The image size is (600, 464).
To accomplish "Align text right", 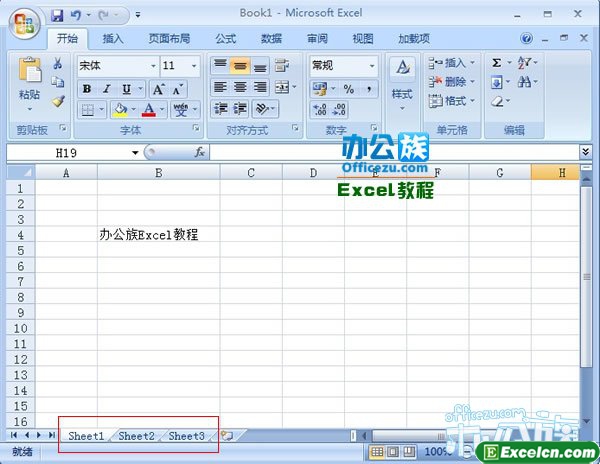I will tap(260, 88).
